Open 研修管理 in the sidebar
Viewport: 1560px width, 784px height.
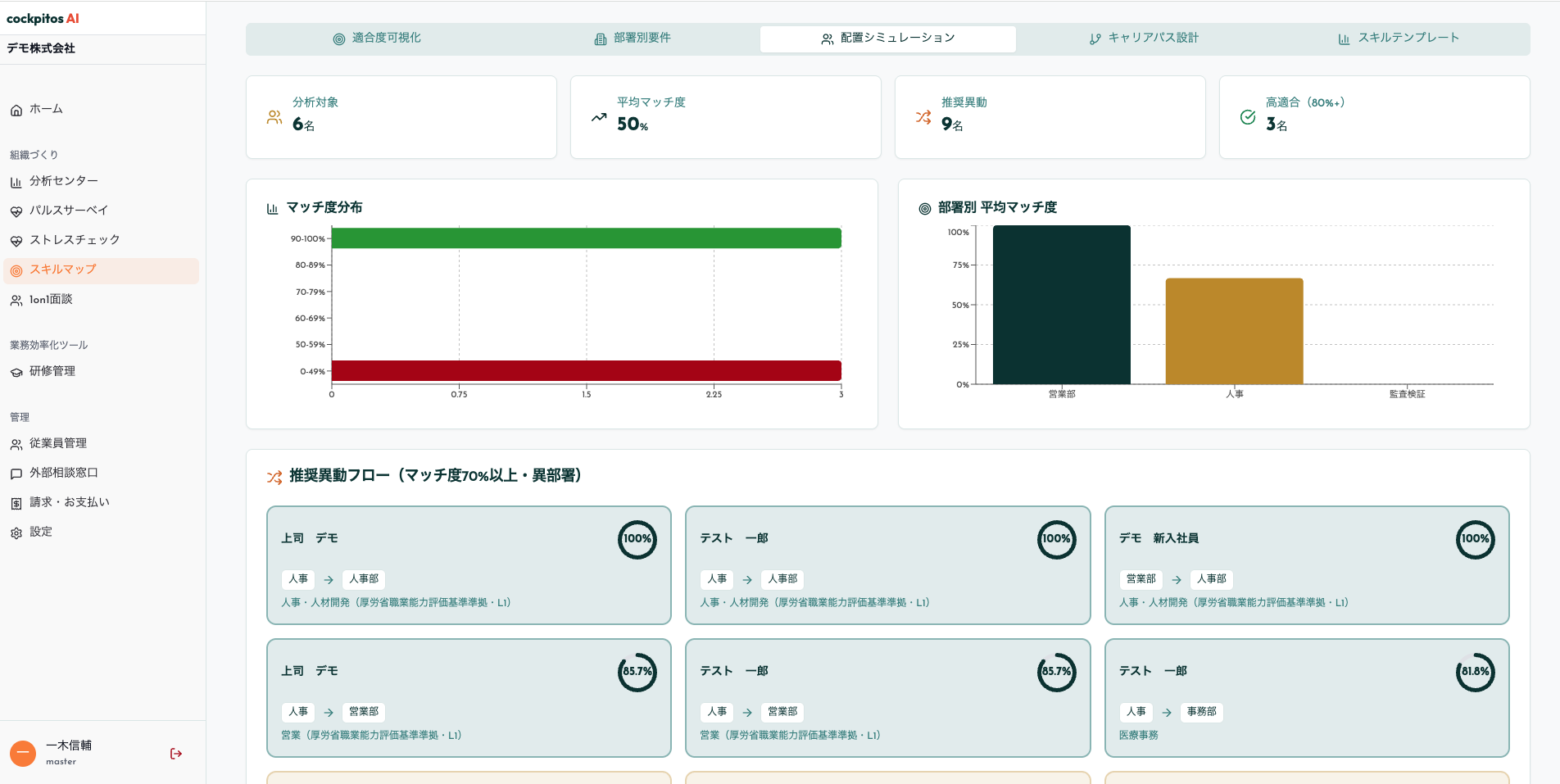coord(102,372)
